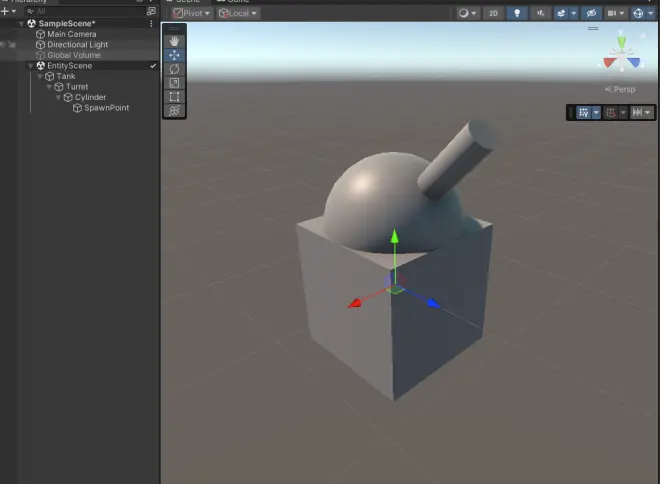Toggle Directional Light pickability hand icon
The width and height of the screenshot is (660, 484).
tap(12, 45)
